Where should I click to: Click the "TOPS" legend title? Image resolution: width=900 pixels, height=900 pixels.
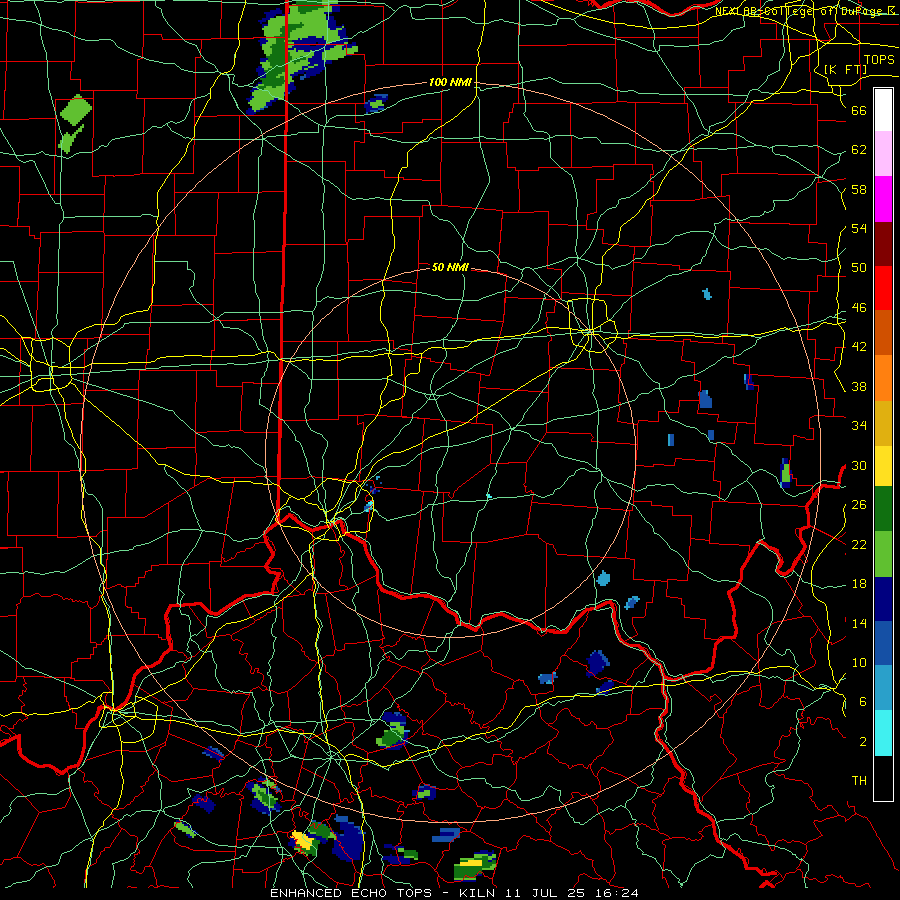879,60
